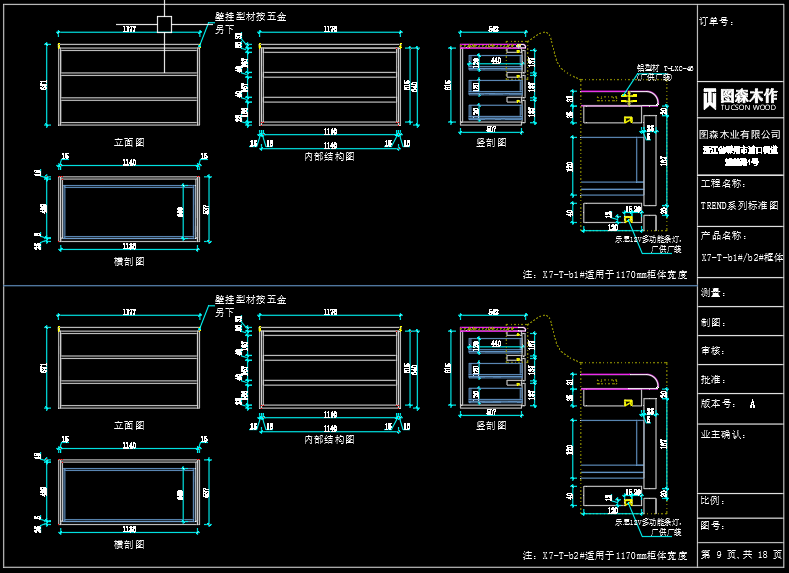Select the 图森木业有限公司 company name text
This screenshot has width=789, height=573.
point(740,134)
